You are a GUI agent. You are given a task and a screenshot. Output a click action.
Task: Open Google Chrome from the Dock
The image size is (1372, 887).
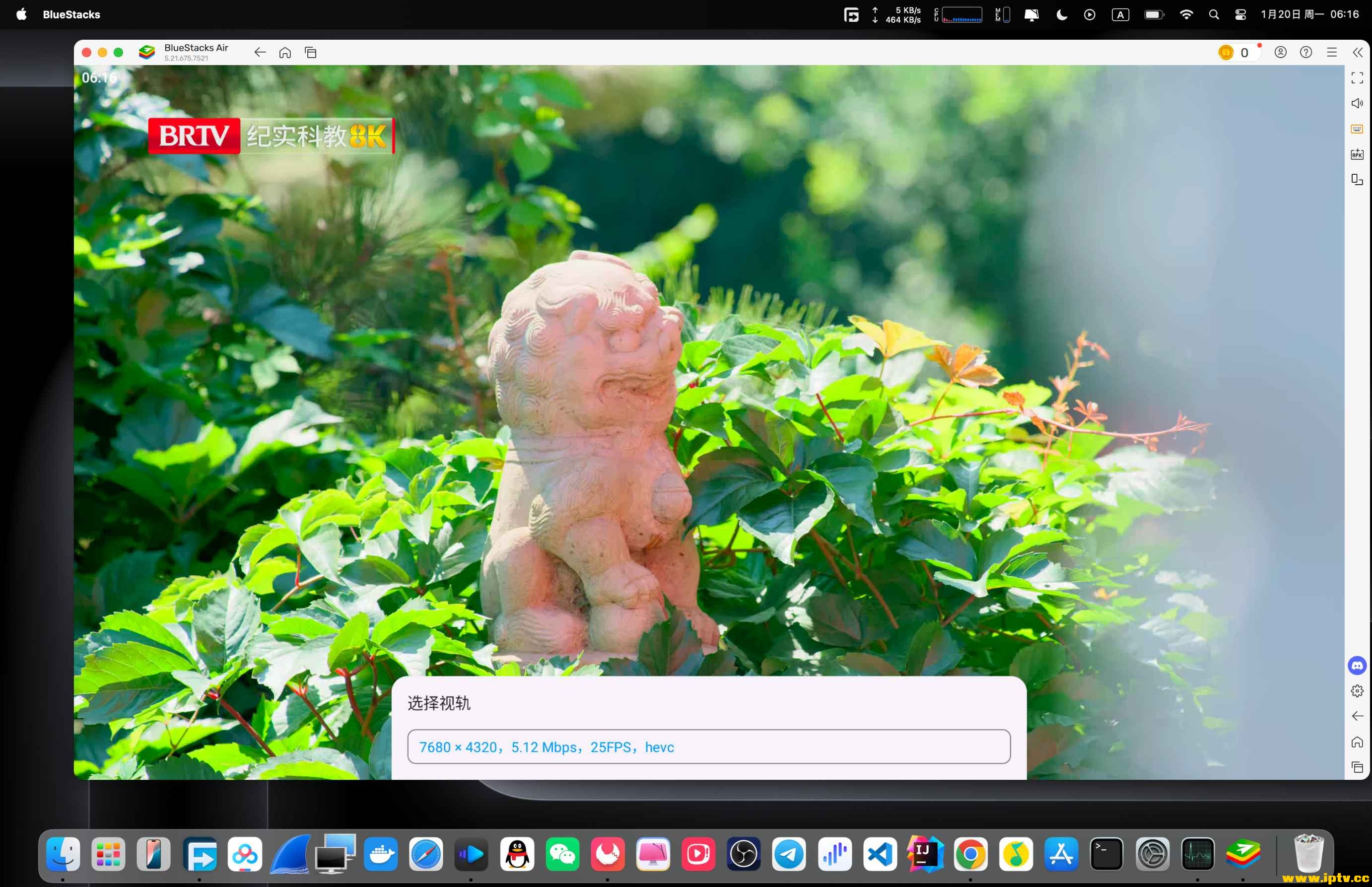pyautogui.click(x=970, y=854)
